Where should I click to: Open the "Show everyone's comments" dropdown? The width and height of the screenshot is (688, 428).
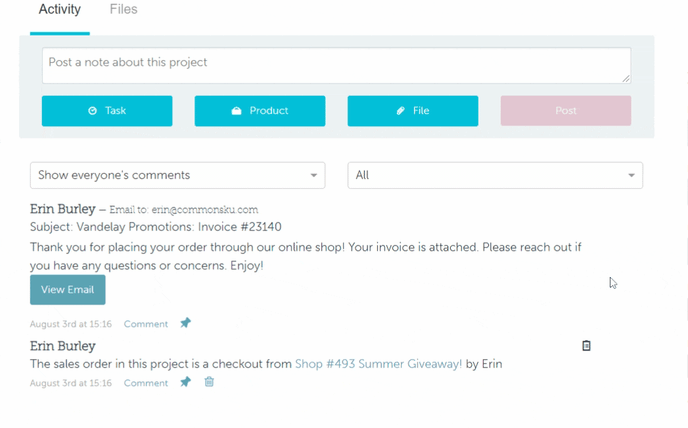pos(177,175)
